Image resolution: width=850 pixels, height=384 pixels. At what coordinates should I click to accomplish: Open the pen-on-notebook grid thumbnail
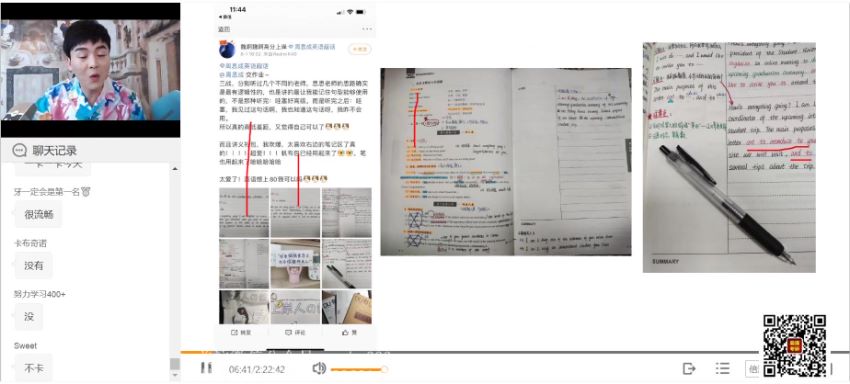pos(346,264)
